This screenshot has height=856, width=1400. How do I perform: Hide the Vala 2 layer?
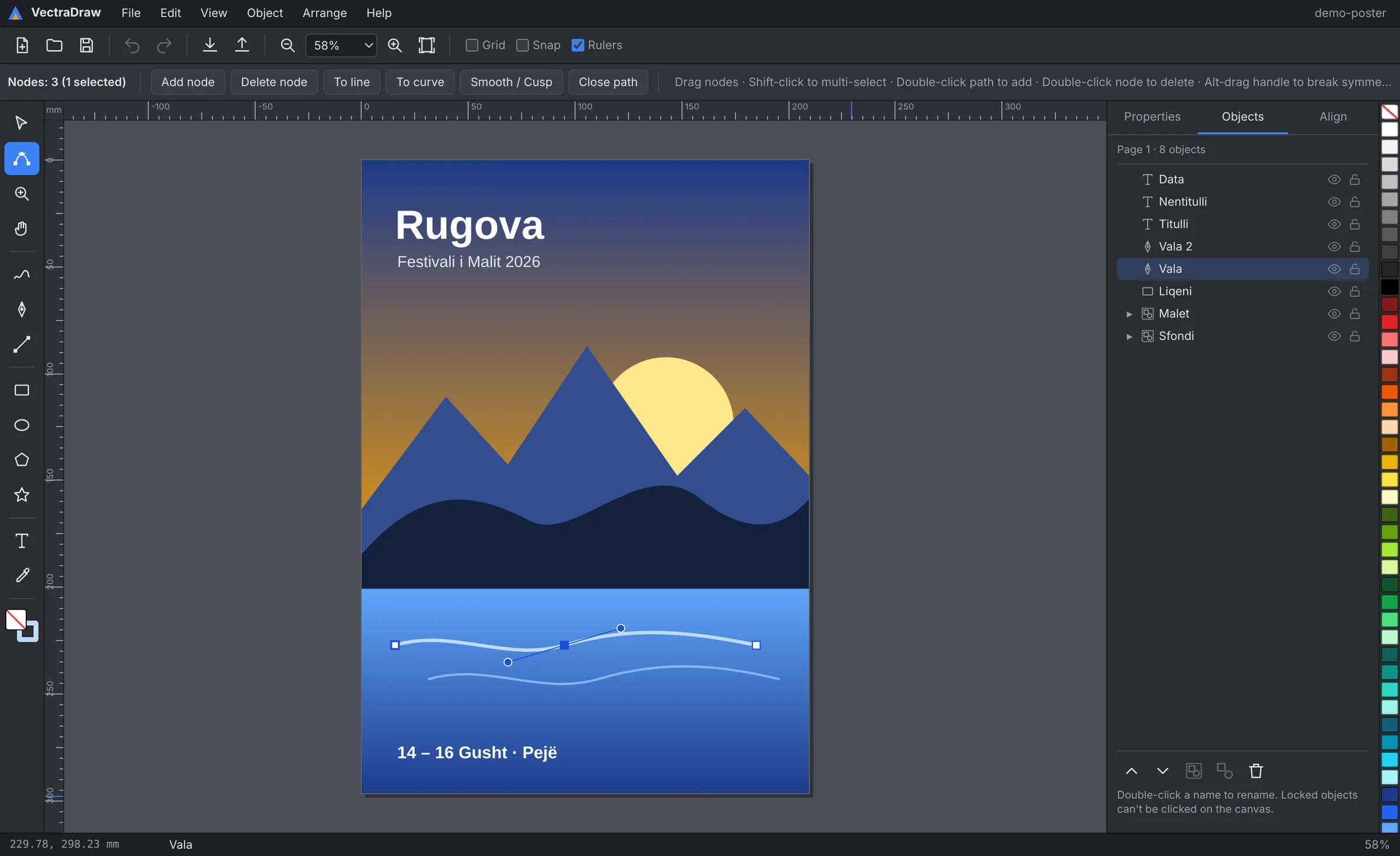coord(1334,246)
